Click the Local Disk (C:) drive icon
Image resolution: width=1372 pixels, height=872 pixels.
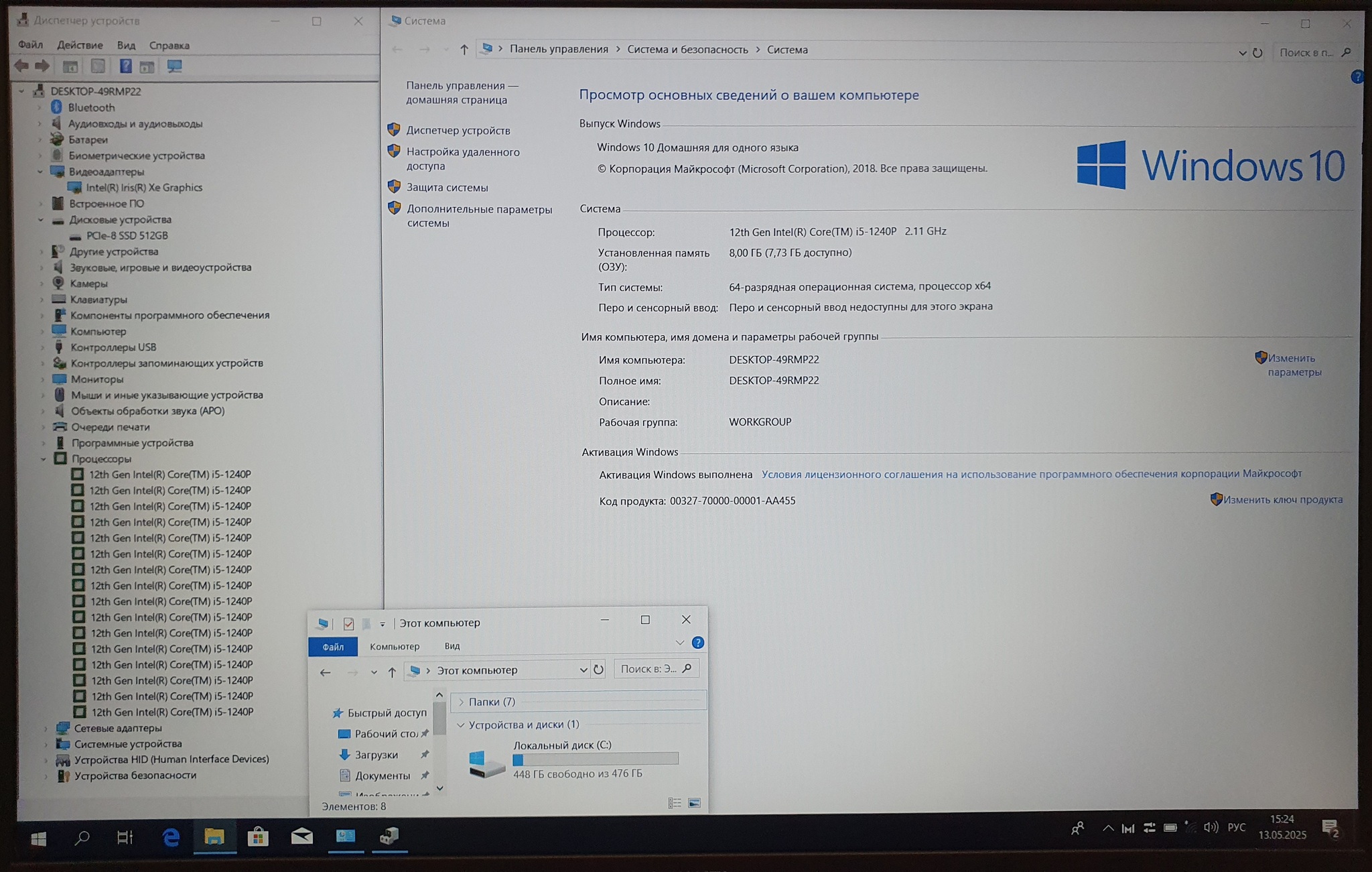486,763
